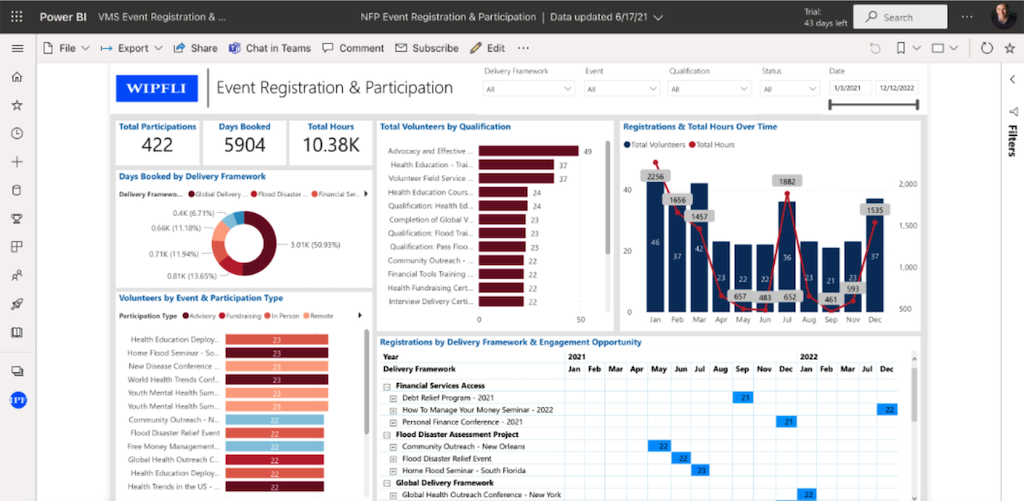This screenshot has height=501, width=1024.
Task: Open Goals trophy icon in sidebar
Action: (18, 219)
